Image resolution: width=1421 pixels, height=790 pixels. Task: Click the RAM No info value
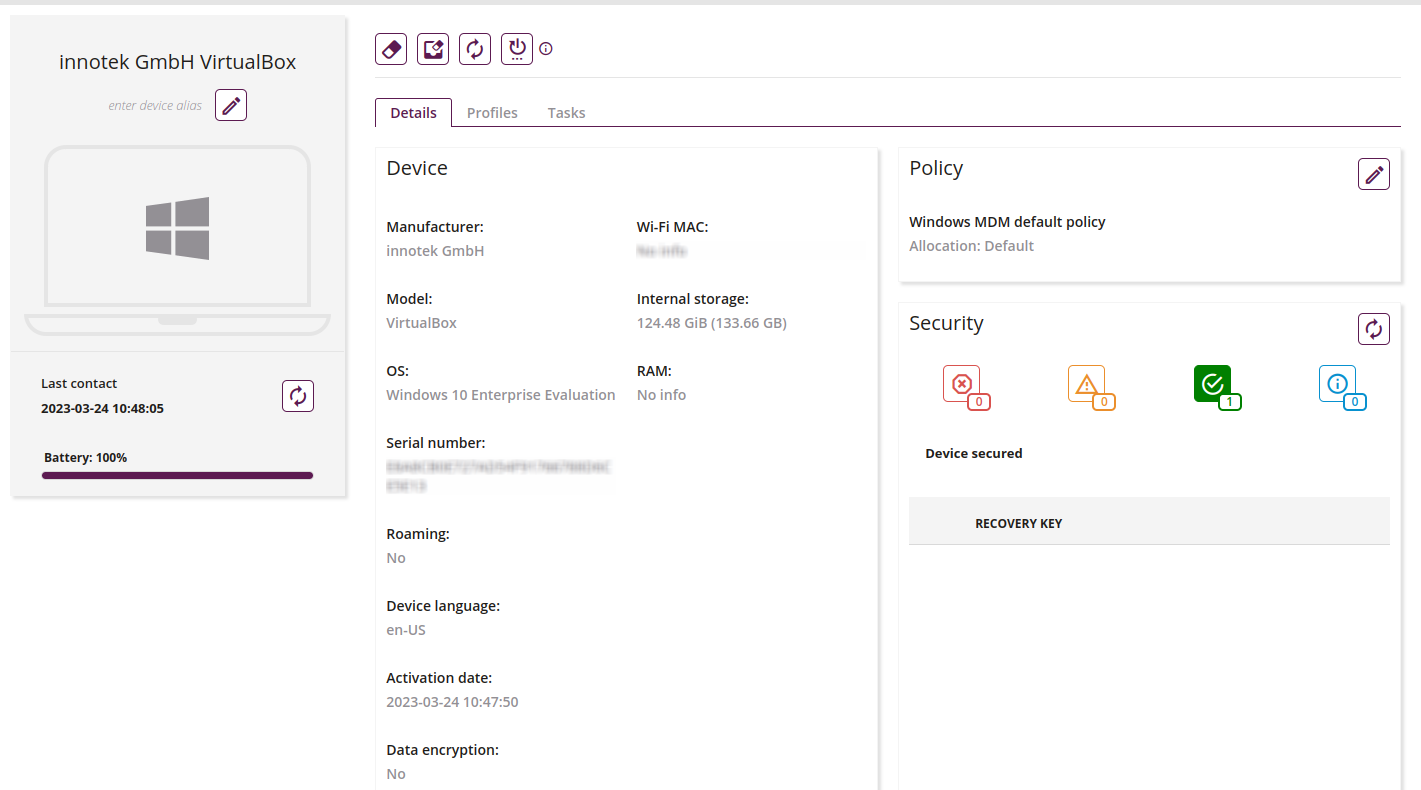click(x=661, y=395)
